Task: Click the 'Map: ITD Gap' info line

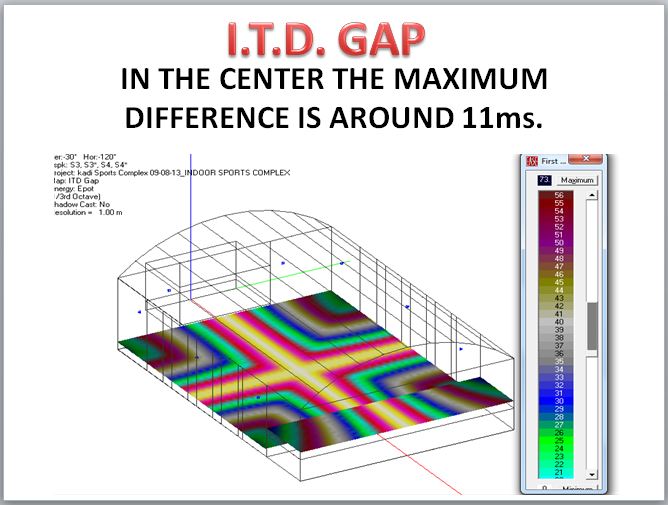Action: click(77, 181)
